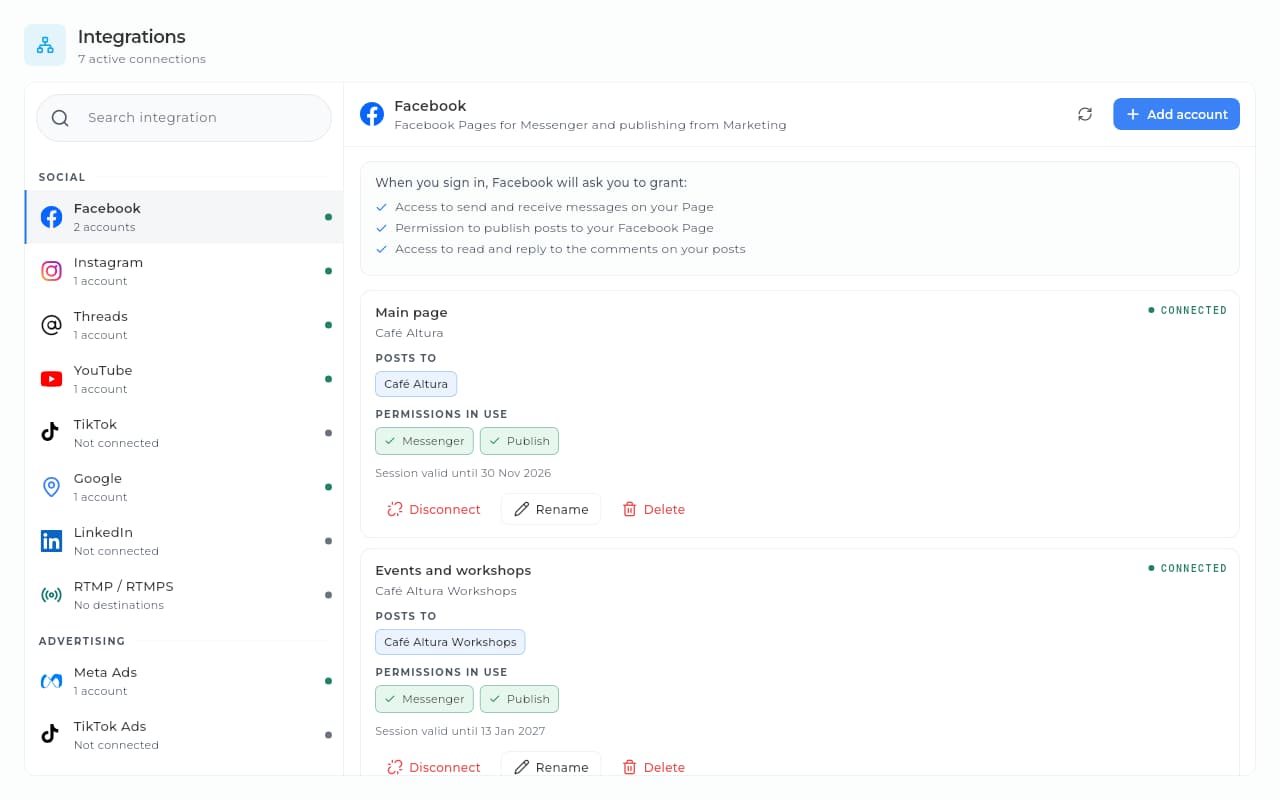Open the Google integration
The image size is (1280, 800).
184,487
